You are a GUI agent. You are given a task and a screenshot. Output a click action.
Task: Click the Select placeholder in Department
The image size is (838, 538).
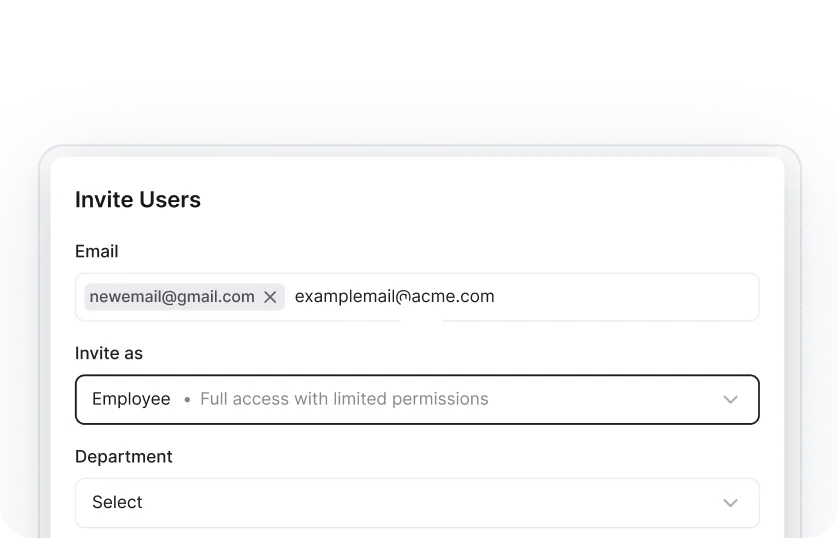click(x=117, y=502)
